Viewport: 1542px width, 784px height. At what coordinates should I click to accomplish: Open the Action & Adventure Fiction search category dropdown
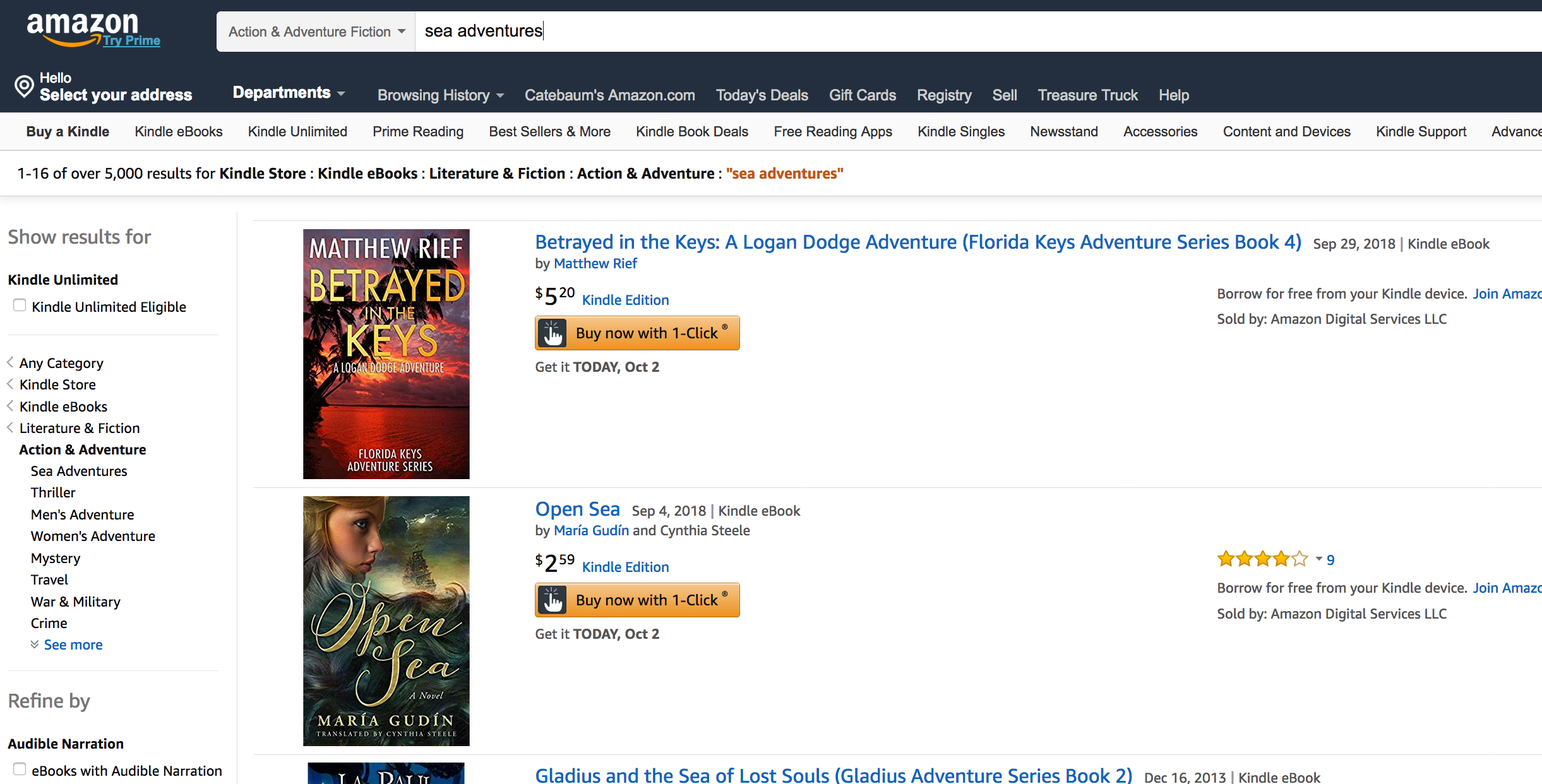coord(316,32)
